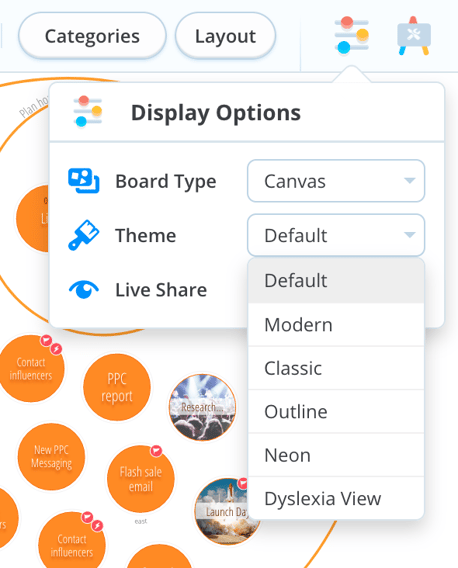Click the Board Type images icon

click(84, 181)
